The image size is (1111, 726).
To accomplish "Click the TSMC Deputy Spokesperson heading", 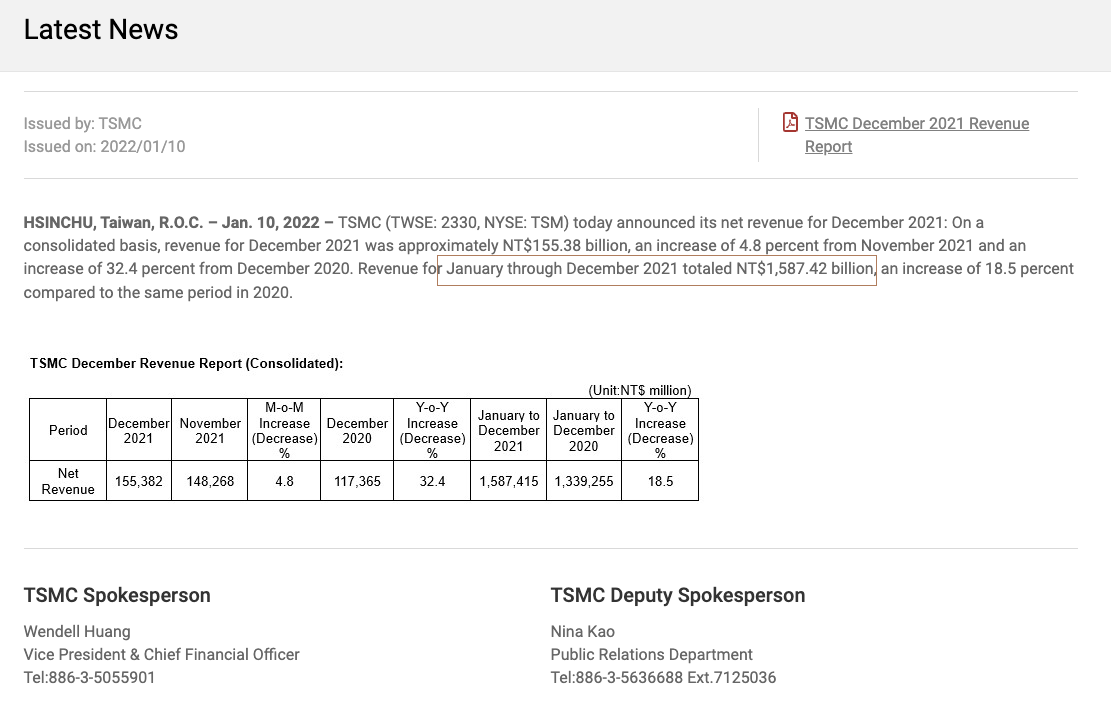I will click(x=677, y=595).
